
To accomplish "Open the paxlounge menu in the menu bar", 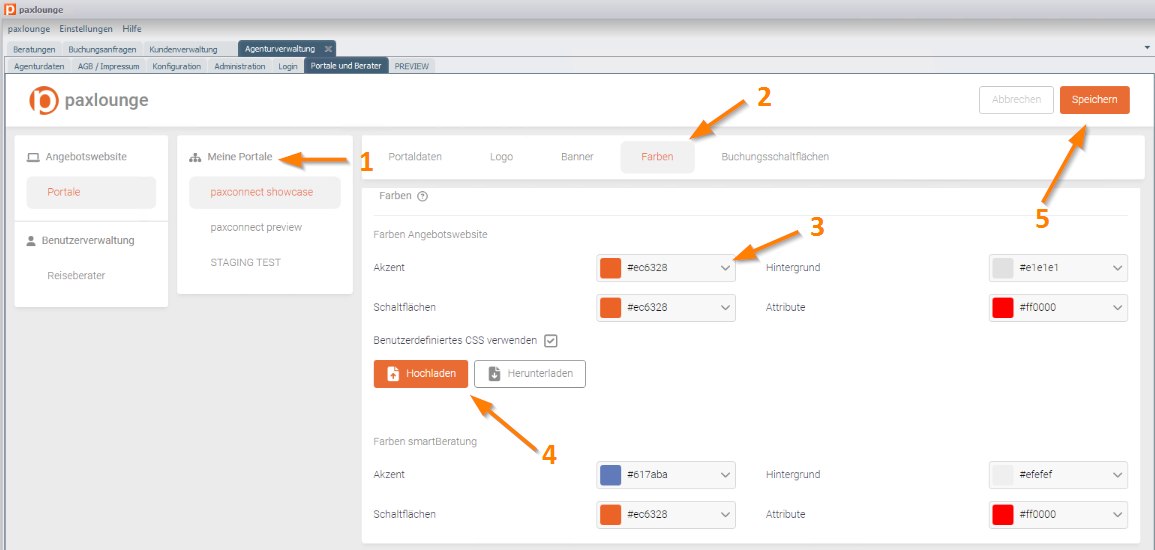I will [29, 29].
